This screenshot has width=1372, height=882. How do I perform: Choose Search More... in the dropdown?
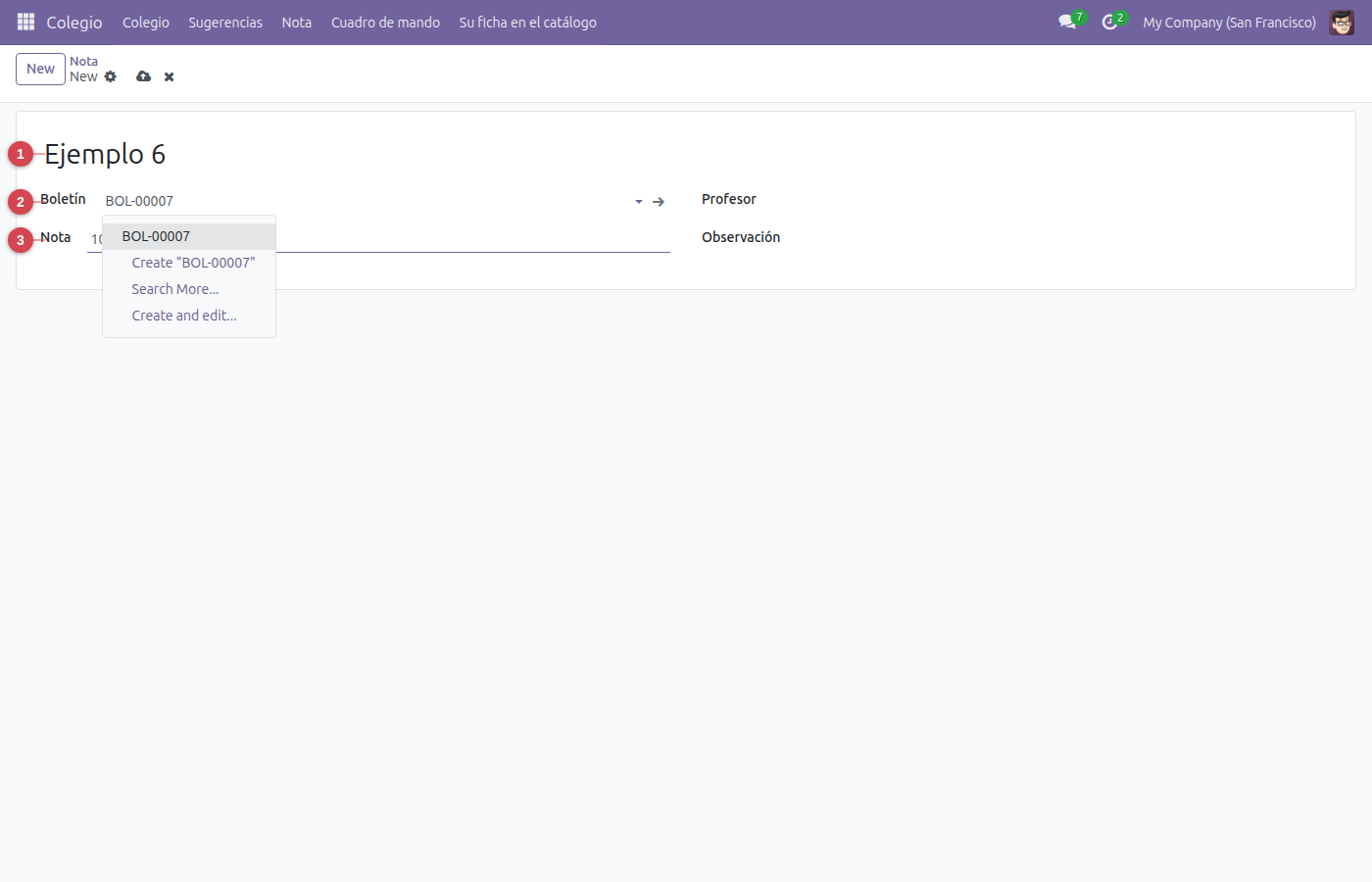(x=189, y=289)
